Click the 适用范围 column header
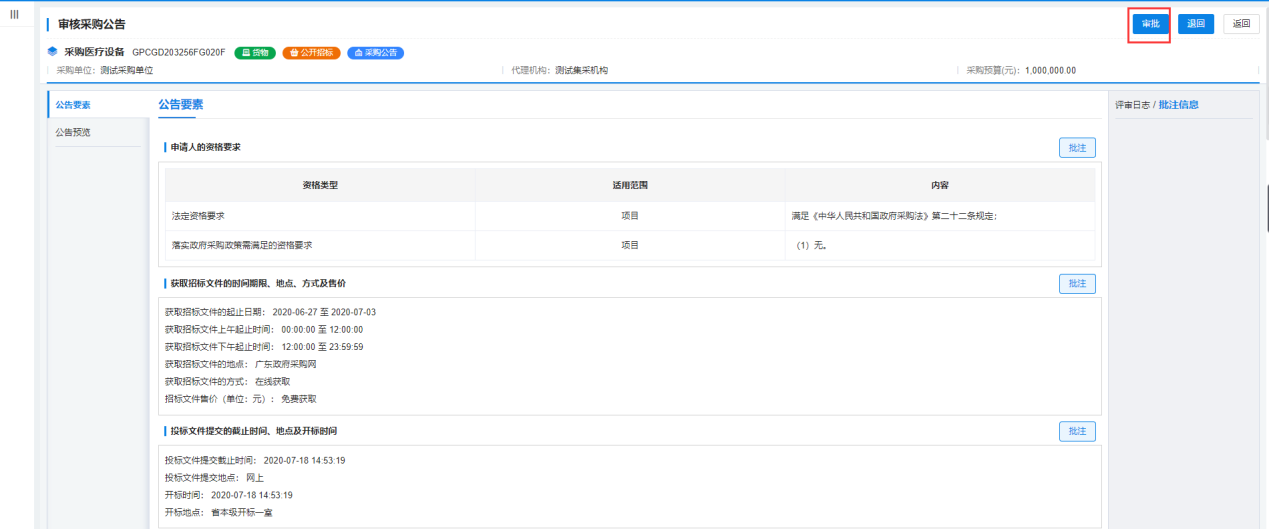This screenshot has width=1269, height=529. click(x=630, y=186)
